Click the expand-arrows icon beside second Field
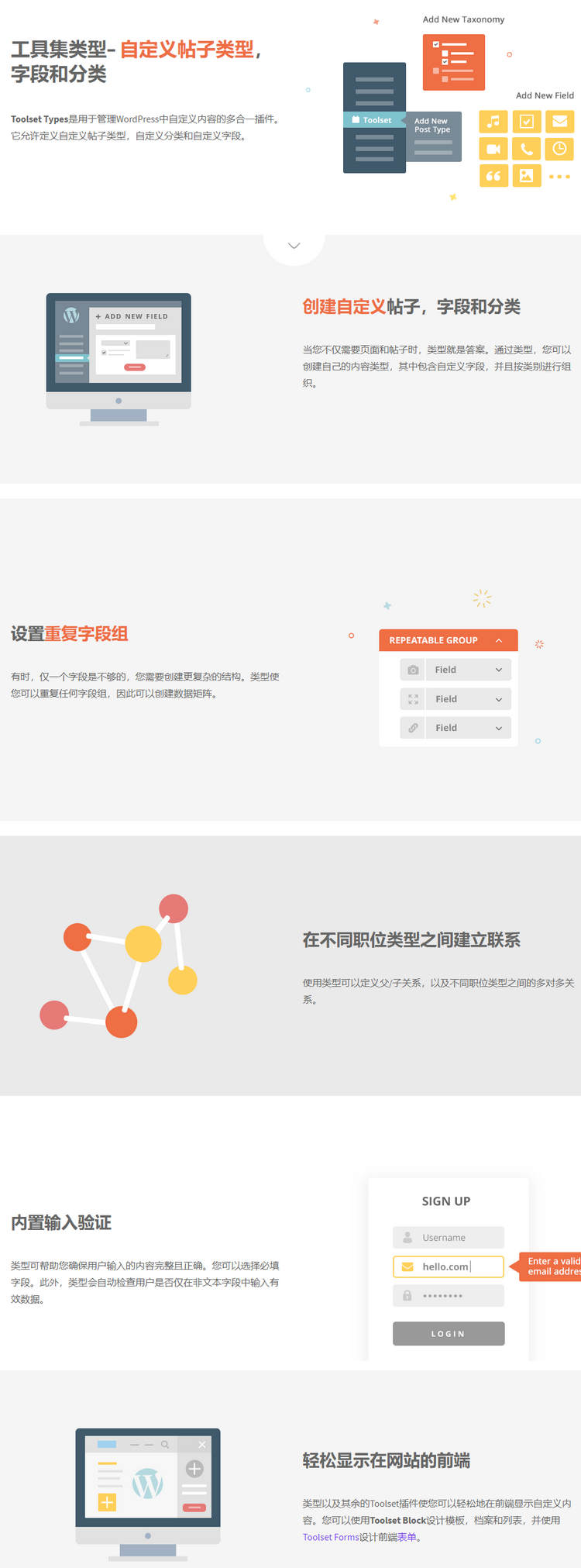The image size is (581, 1568). (x=413, y=699)
